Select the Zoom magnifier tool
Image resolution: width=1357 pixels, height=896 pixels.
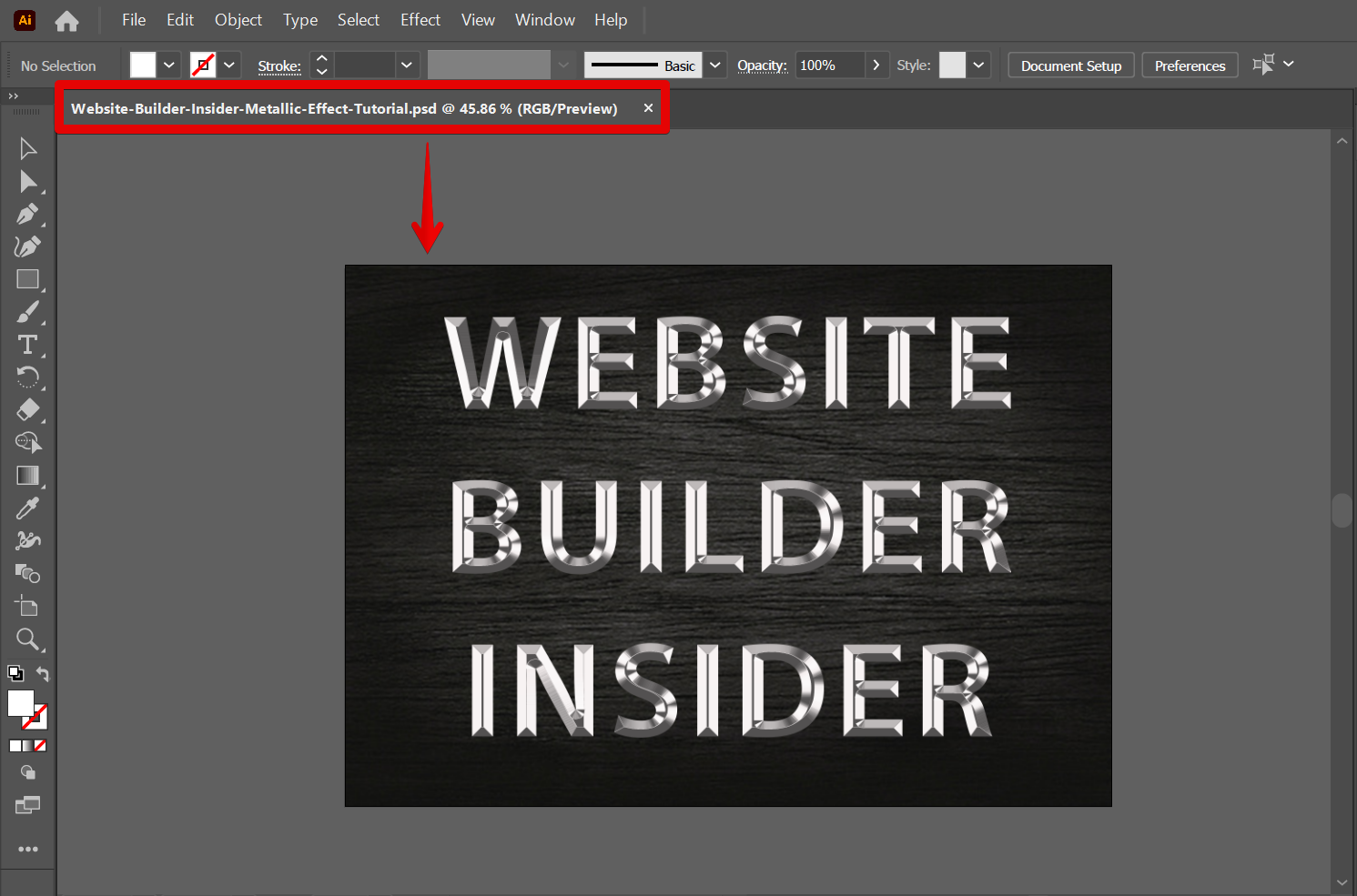(27, 639)
